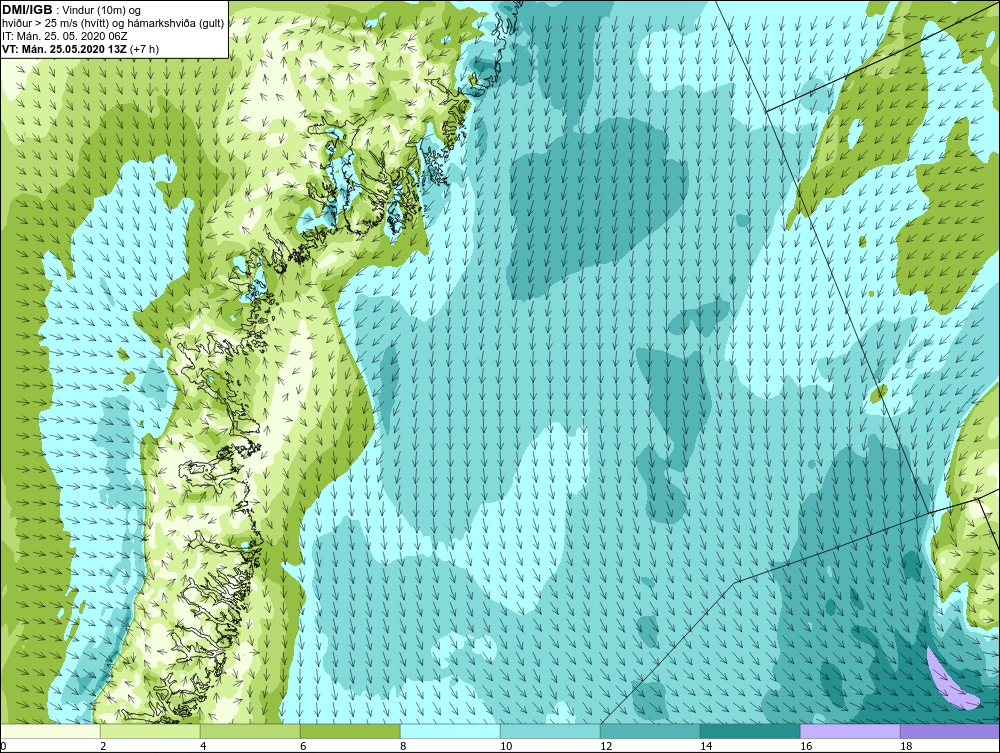The width and height of the screenshot is (1000, 753).
Task: Select the 6–8 m/s dark green swatch
Action: pos(350,731)
